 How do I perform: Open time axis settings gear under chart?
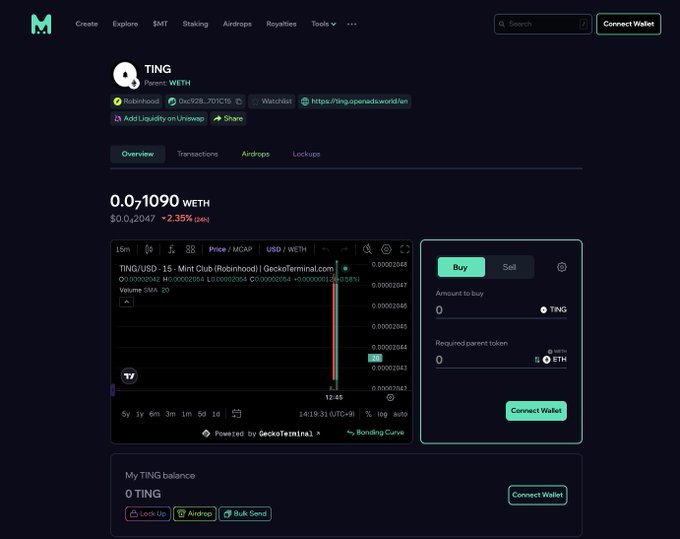(390, 398)
